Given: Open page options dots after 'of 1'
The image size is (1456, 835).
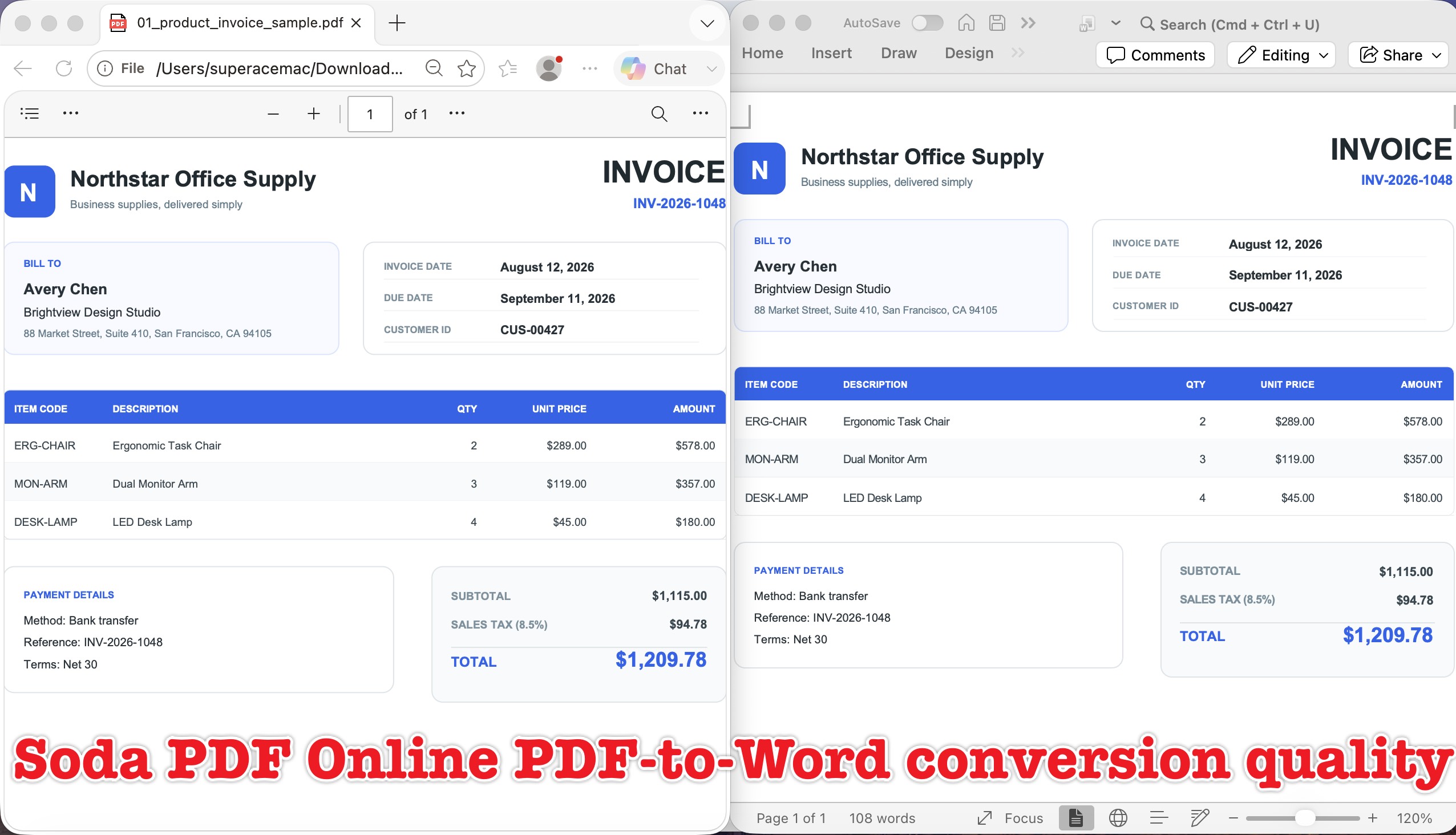Looking at the screenshot, I should click(x=456, y=114).
